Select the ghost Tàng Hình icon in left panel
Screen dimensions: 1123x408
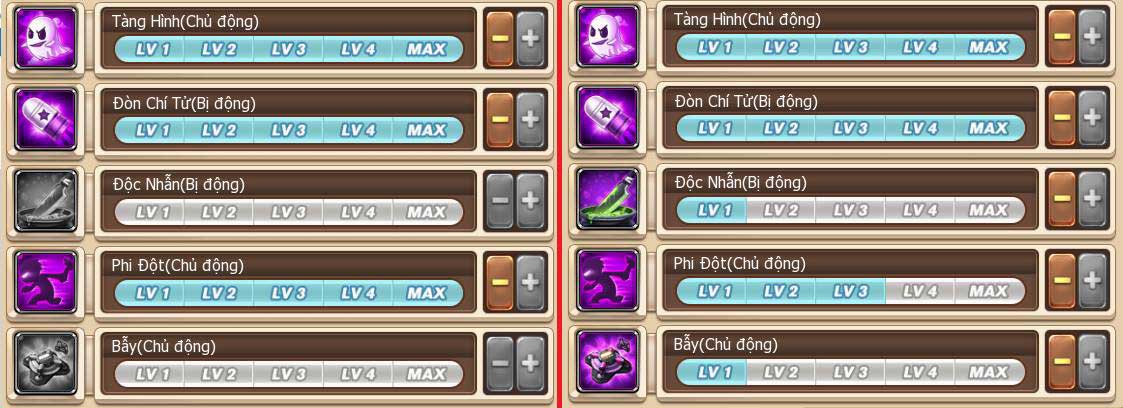pos(45,38)
